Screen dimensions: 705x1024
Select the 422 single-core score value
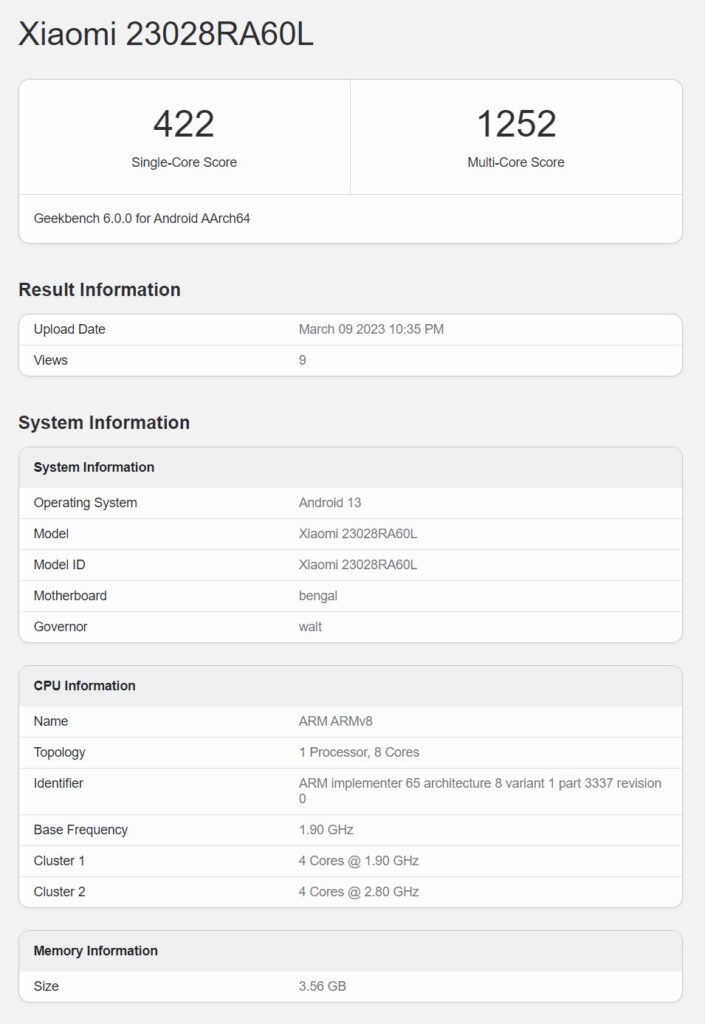[x=183, y=123]
